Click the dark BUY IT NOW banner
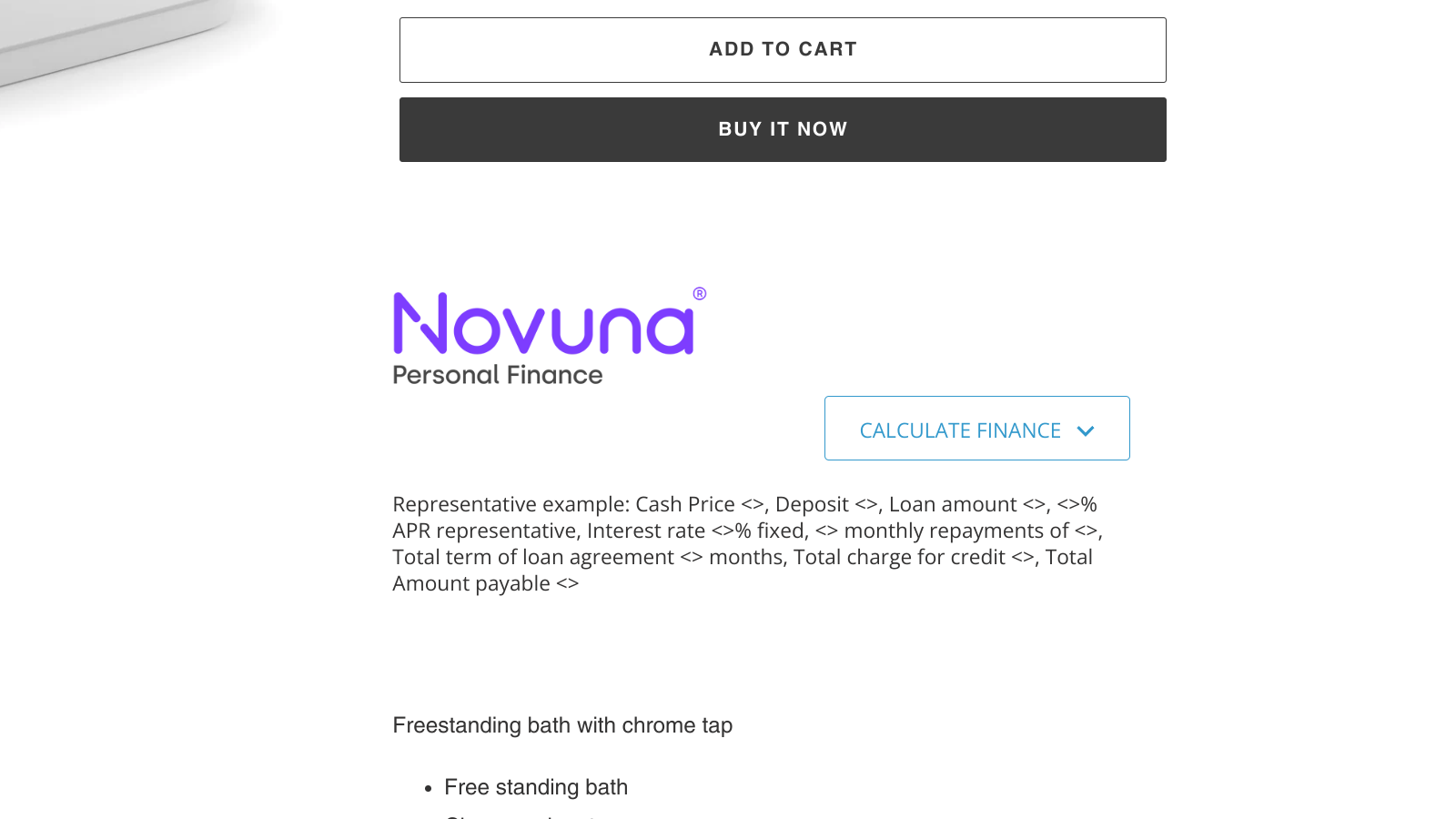This screenshot has height=819, width=1456. pos(783,129)
